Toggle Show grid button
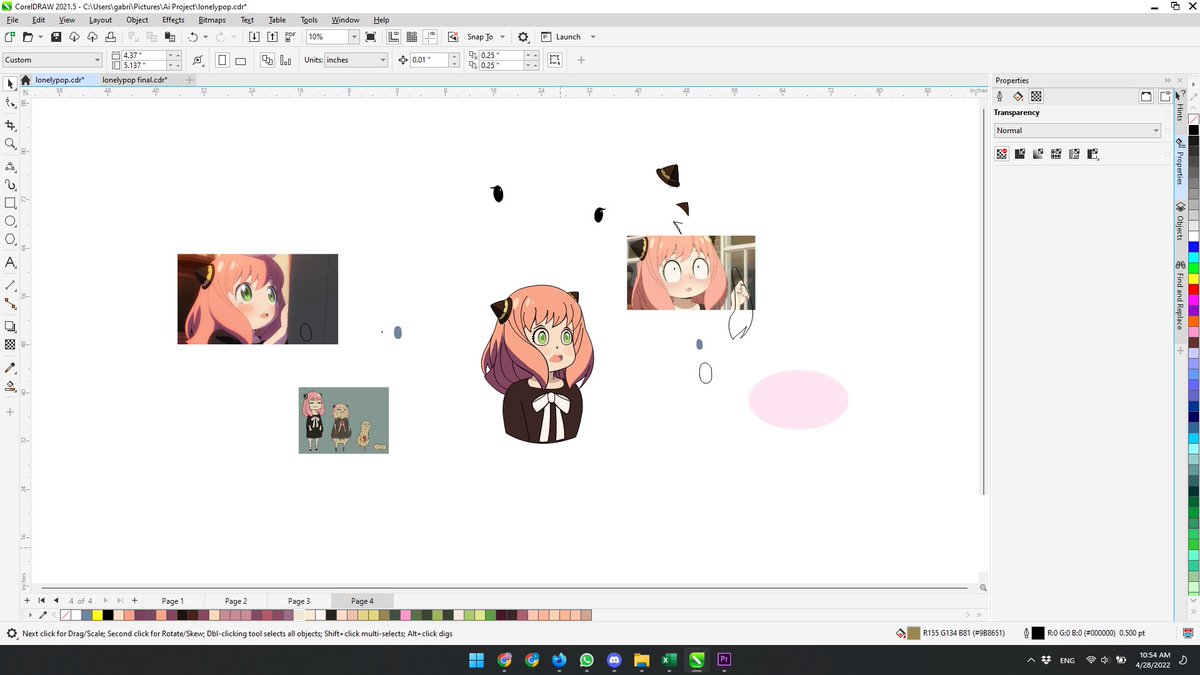 (x=412, y=37)
